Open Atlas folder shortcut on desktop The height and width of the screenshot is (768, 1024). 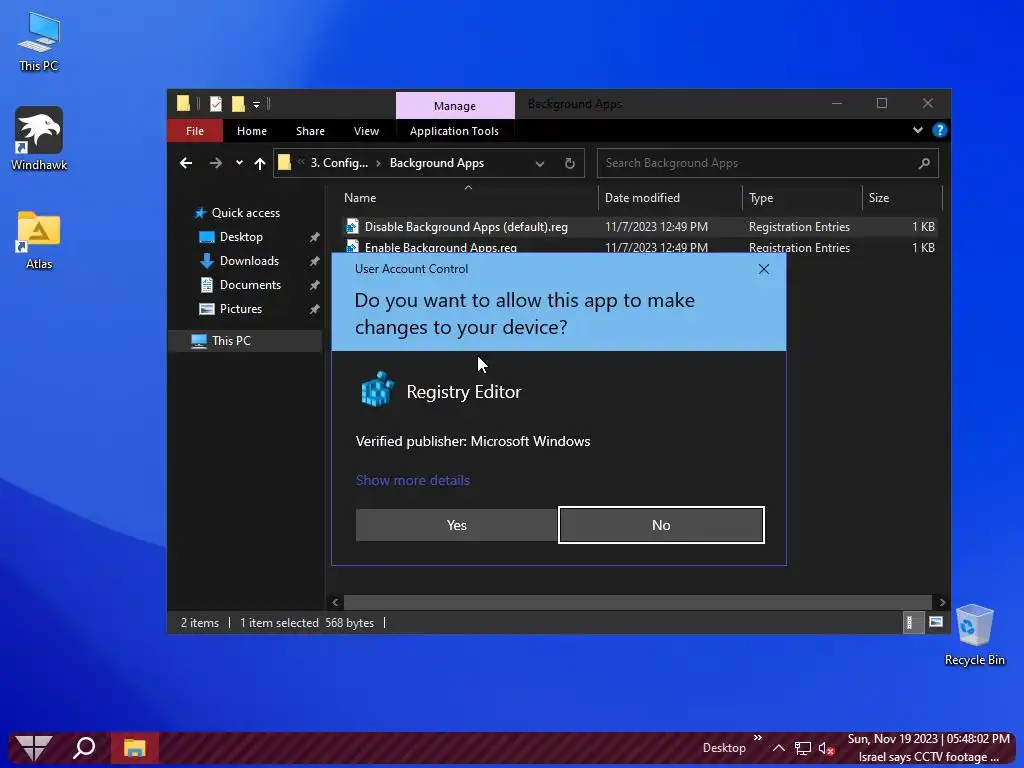39,240
